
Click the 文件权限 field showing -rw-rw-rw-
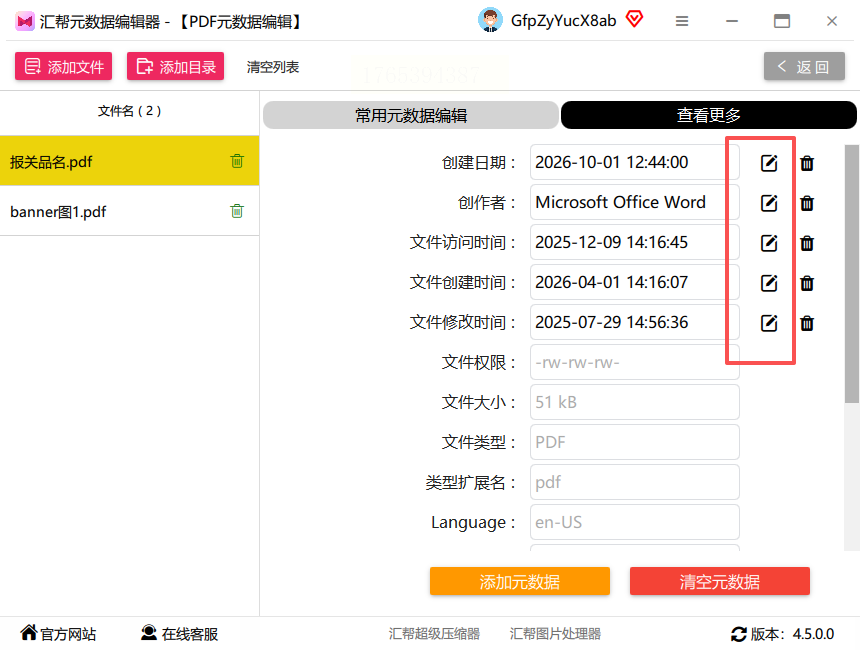[635, 363]
